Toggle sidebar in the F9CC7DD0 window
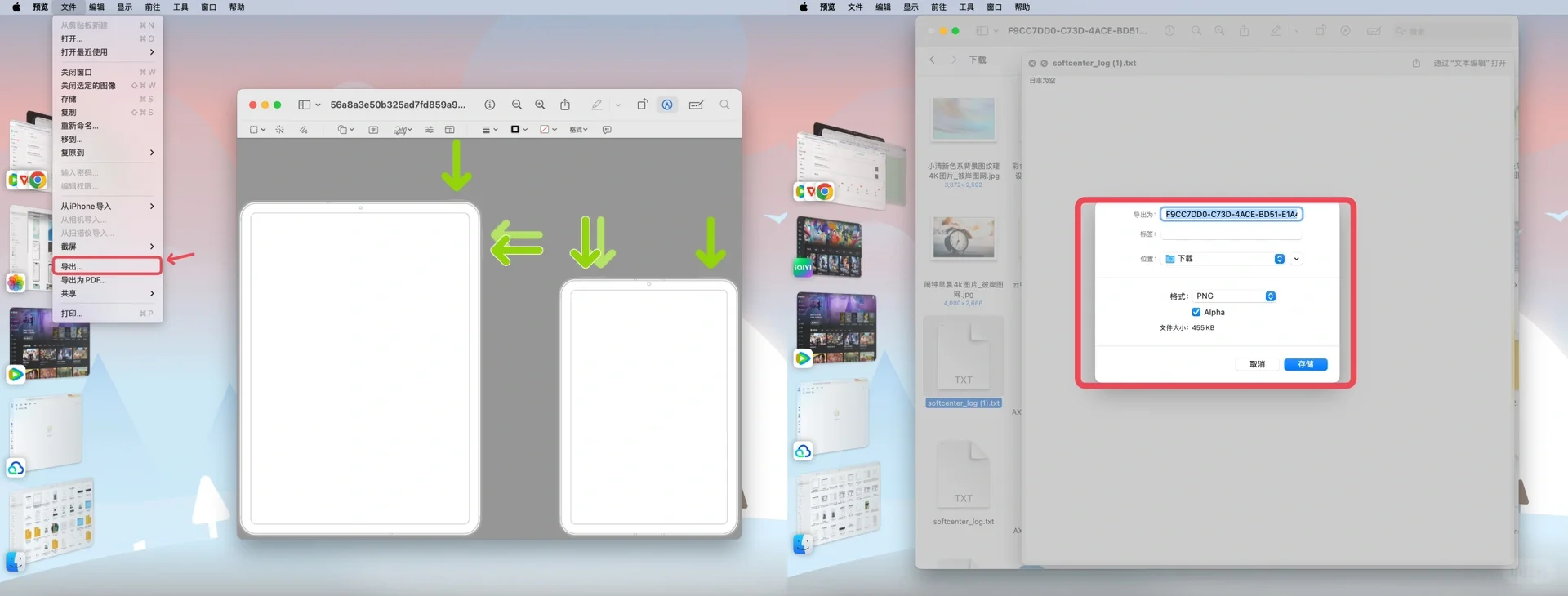This screenshot has height=596, width=1568. point(982,31)
